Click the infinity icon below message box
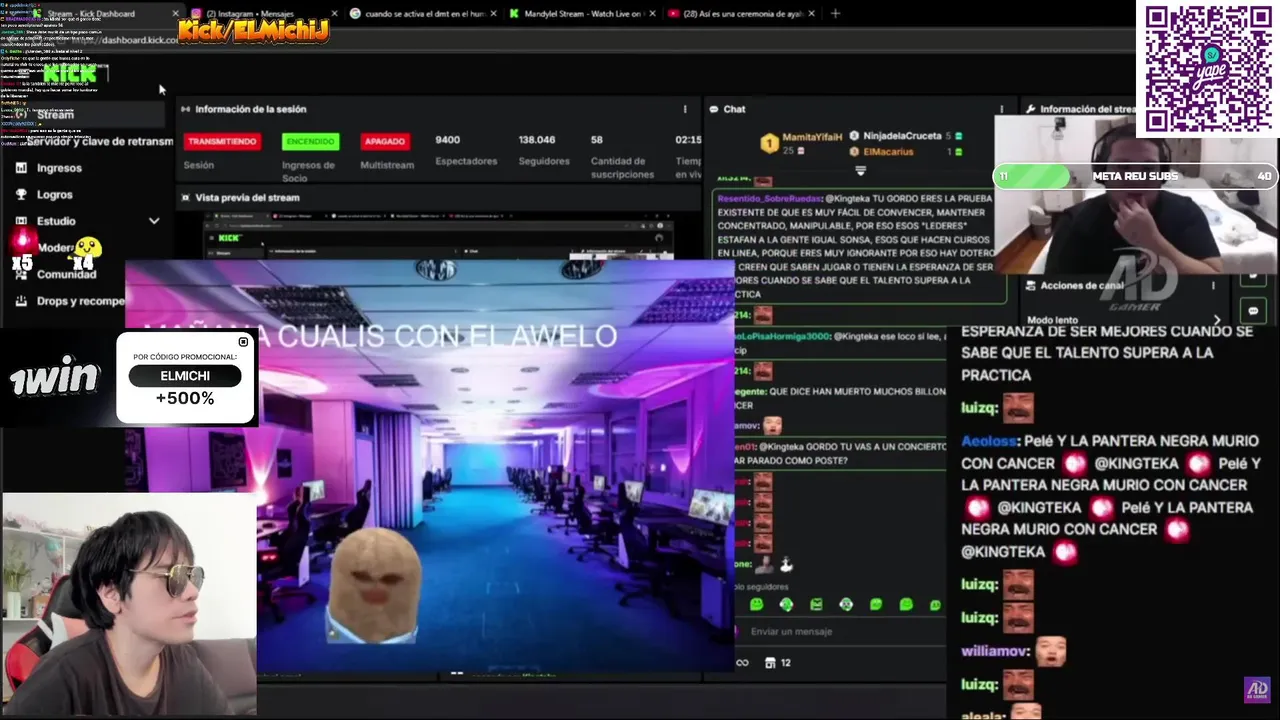Screen dimensions: 1280x720 742,662
